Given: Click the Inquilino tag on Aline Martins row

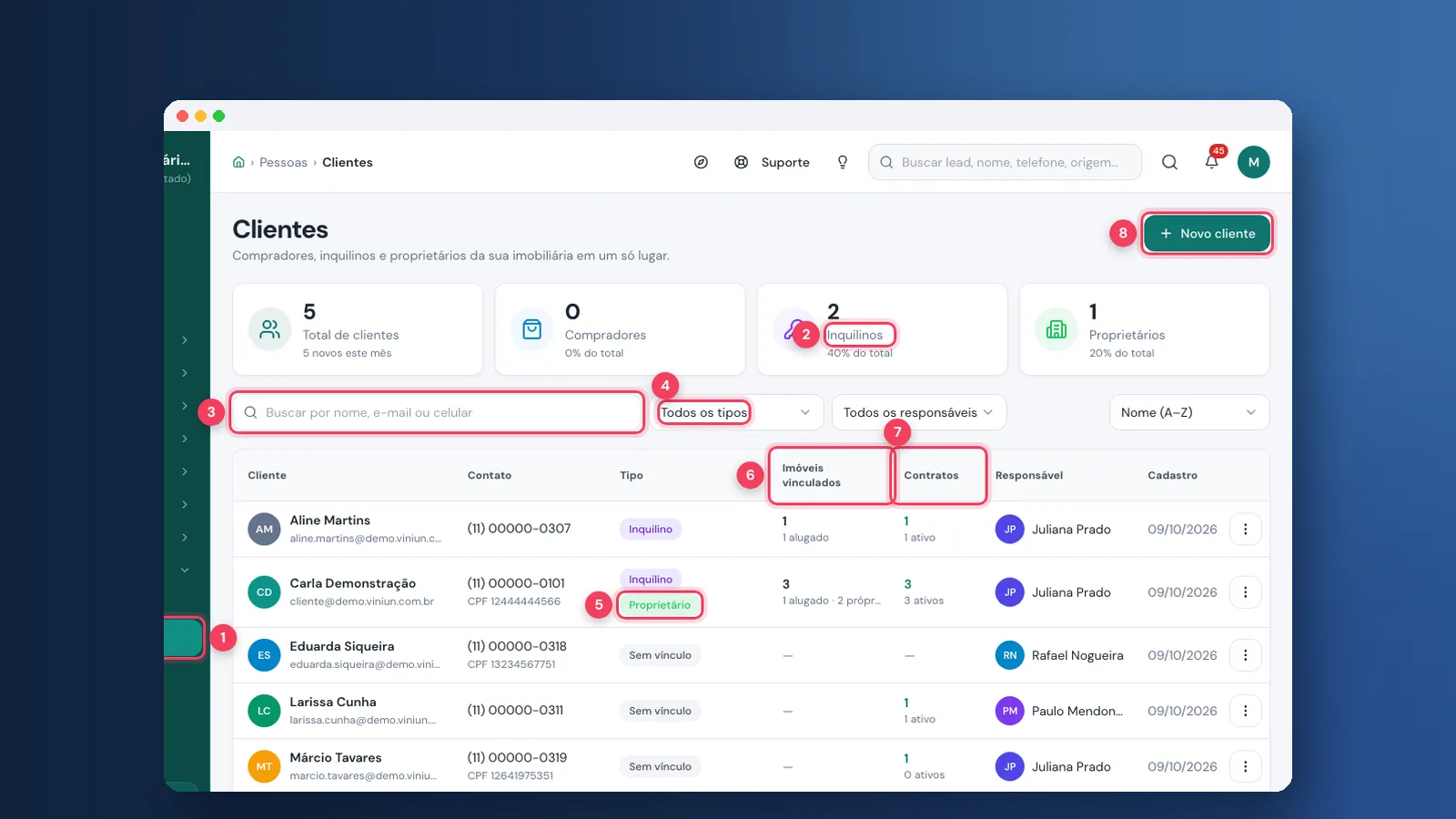Looking at the screenshot, I should click(x=651, y=529).
